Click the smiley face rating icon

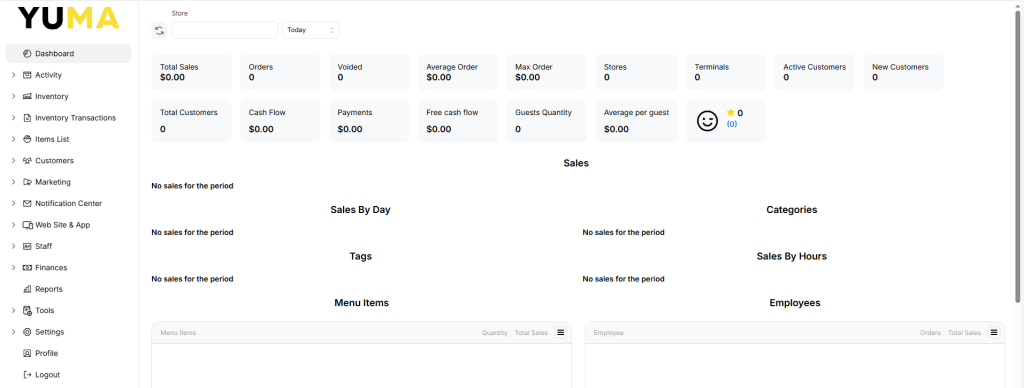tap(707, 121)
